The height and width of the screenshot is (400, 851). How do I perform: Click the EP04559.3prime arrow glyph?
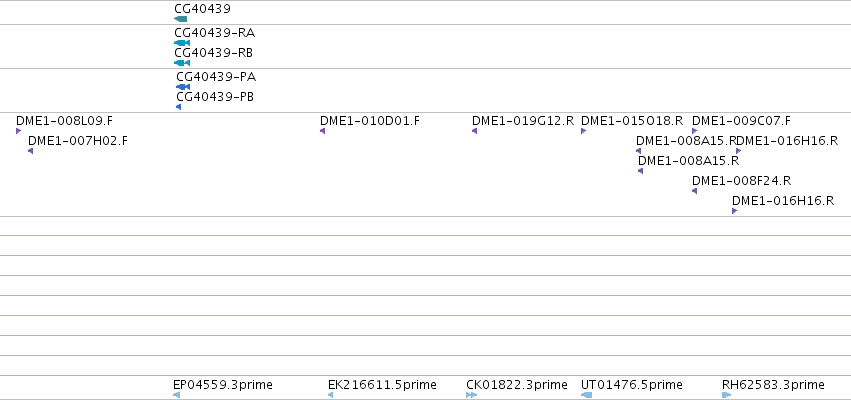click(176, 395)
